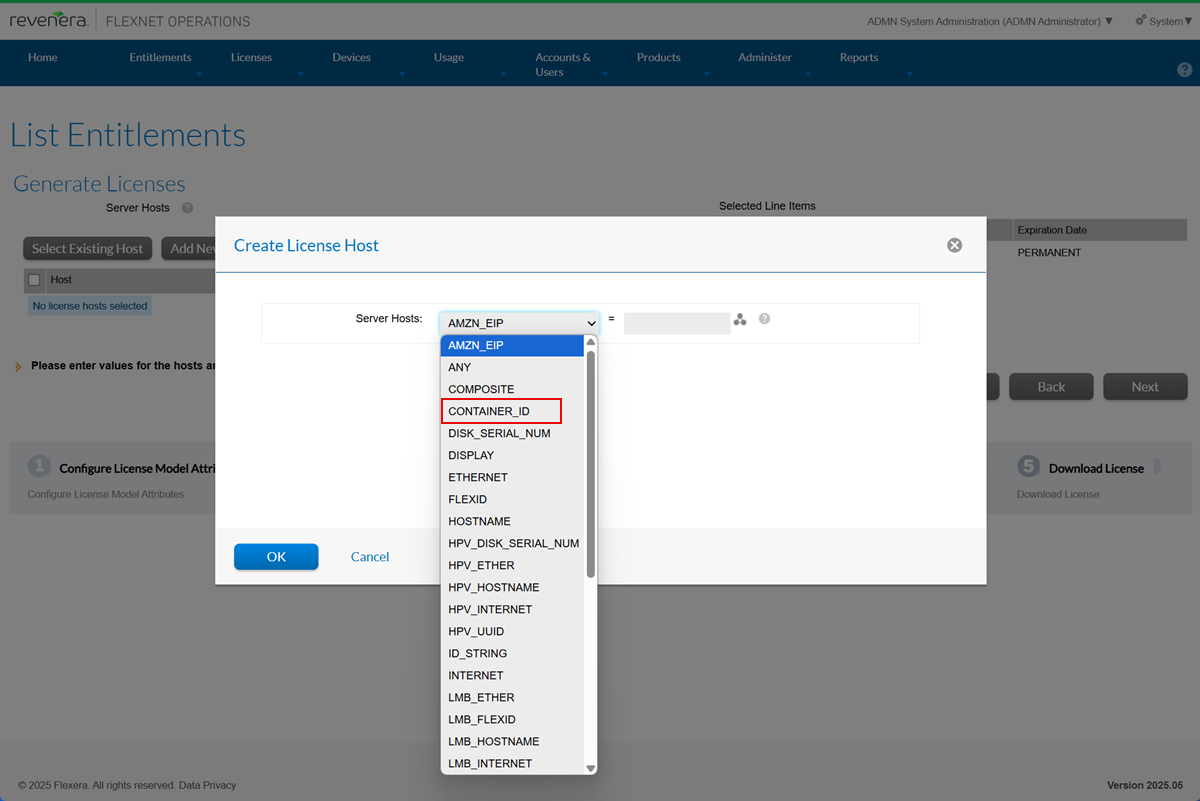1200x801 pixels.
Task: Click the Cancel link in dialog
Action: coord(370,557)
